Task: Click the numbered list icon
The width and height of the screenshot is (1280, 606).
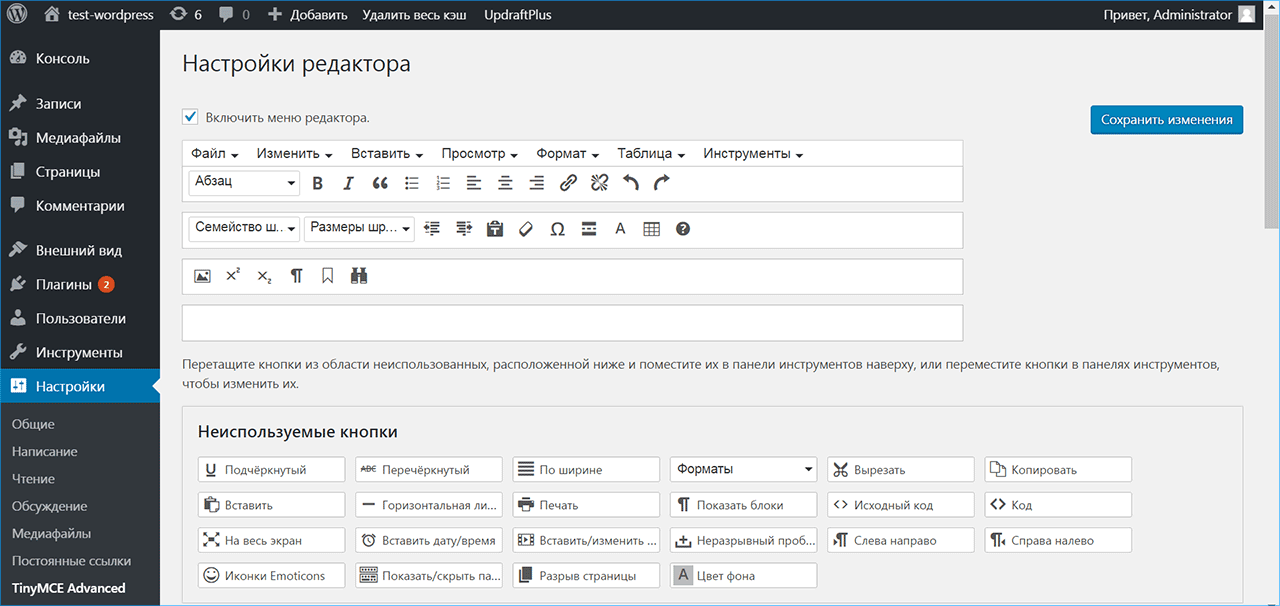Action: [x=443, y=183]
